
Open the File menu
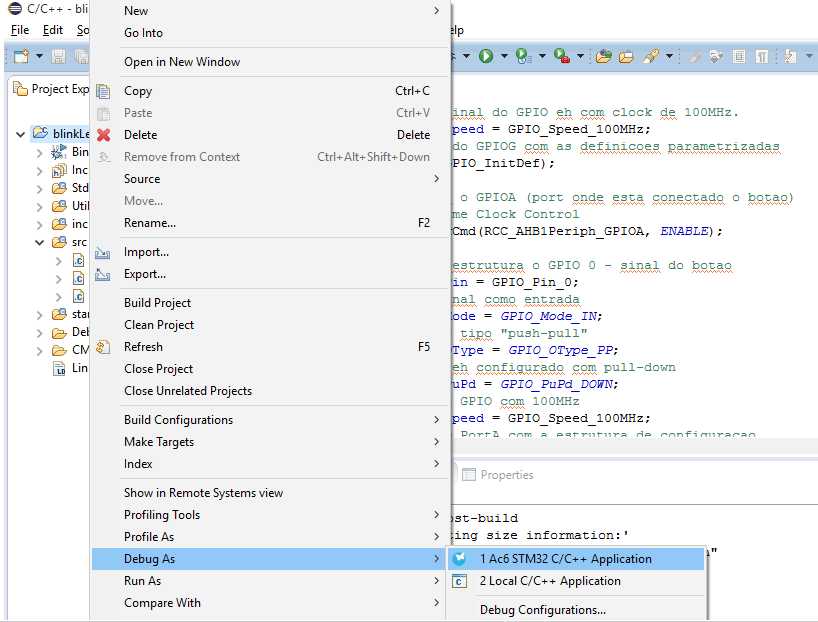[x=20, y=30]
